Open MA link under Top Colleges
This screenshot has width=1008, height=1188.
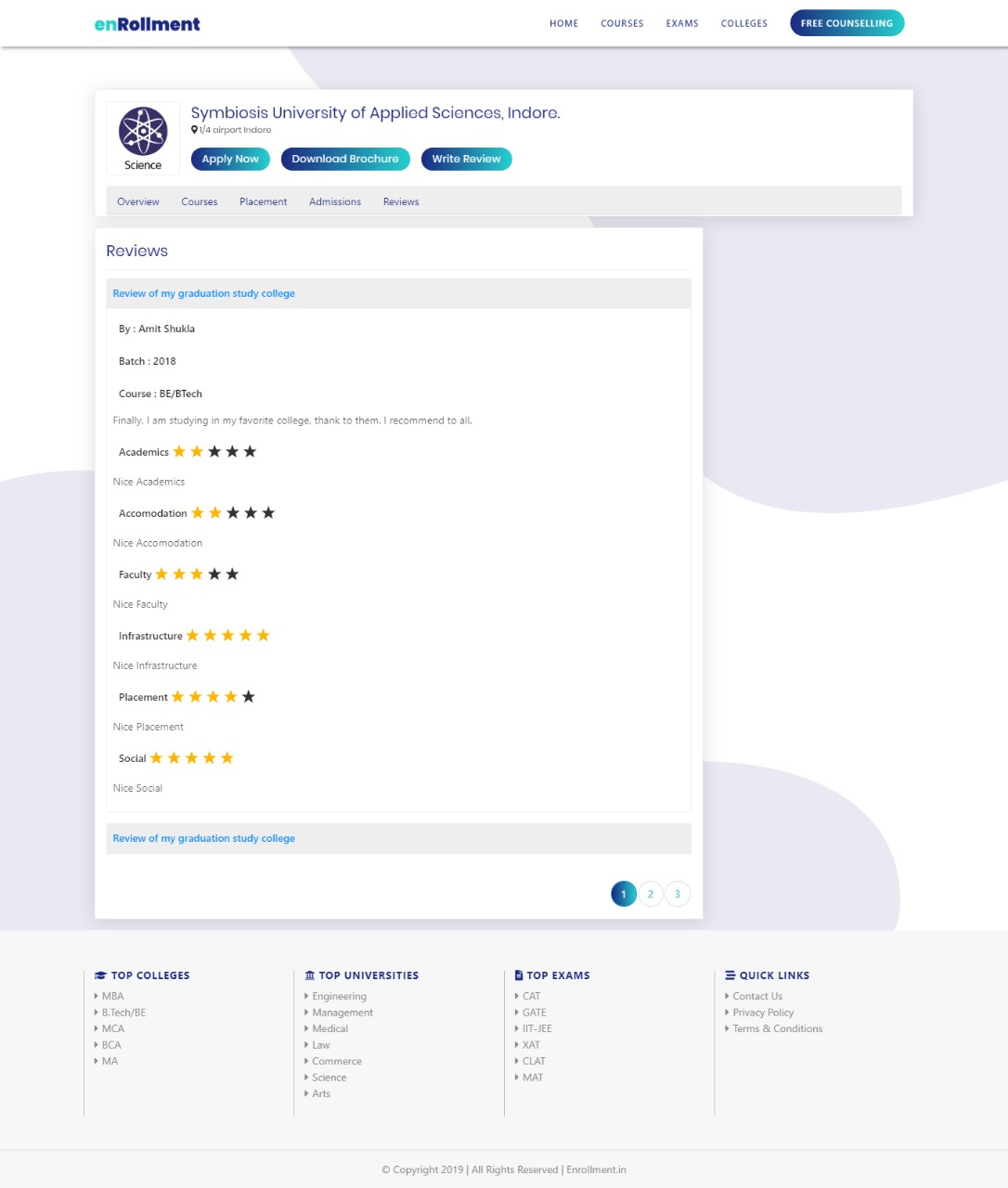point(110,1061)
